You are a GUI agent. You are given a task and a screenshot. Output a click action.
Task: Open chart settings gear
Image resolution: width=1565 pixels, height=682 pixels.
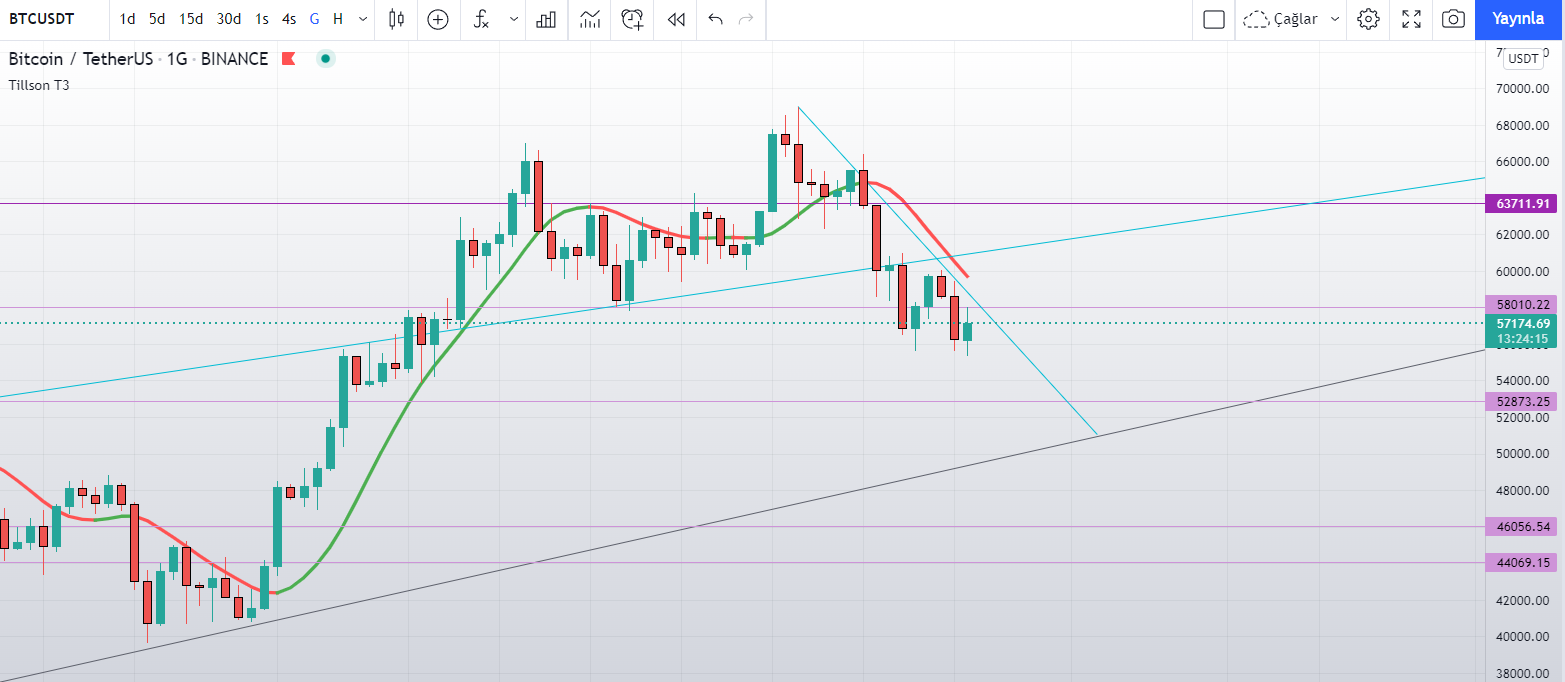1369,19
